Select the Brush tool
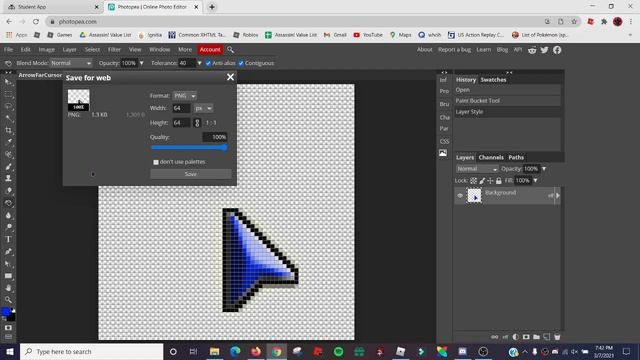The image size is (640, 360). pos(8,167)
